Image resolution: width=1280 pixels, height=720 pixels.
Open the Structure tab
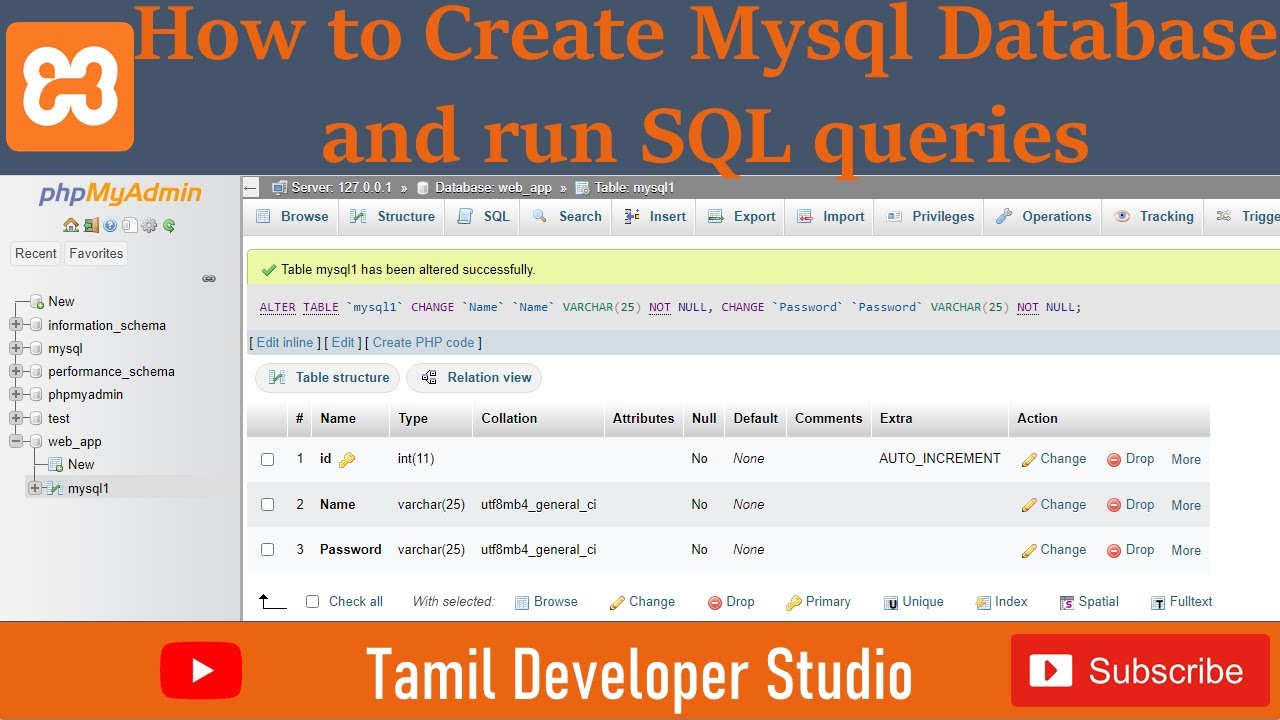click(x=393, y=217)
